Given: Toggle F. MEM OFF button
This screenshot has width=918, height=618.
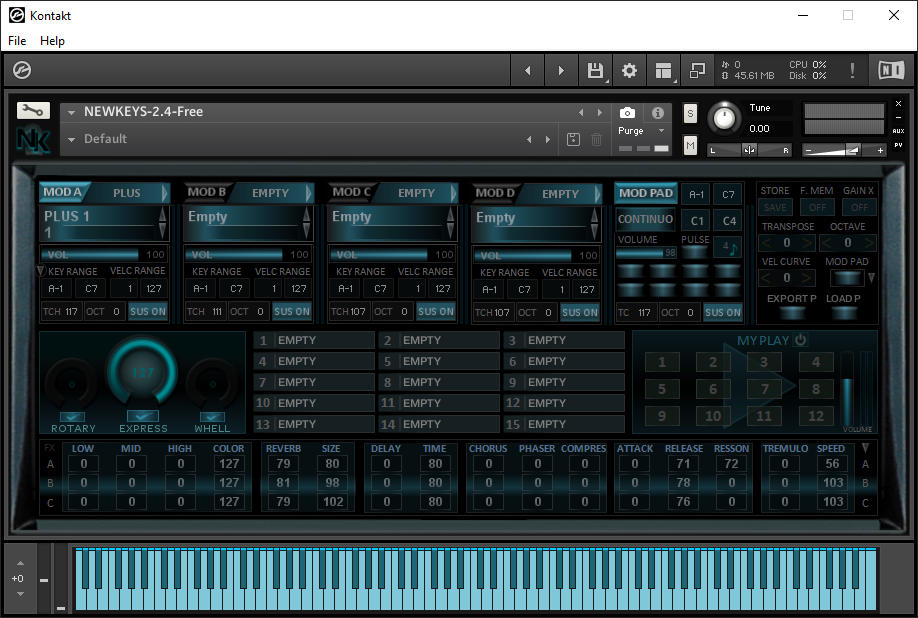Looking at the screenshot, I should coord(817,207).
